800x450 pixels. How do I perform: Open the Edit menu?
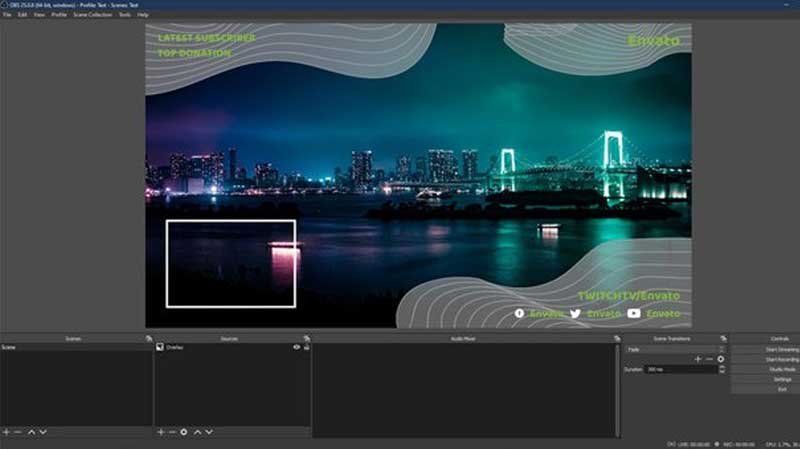[22, 15]
